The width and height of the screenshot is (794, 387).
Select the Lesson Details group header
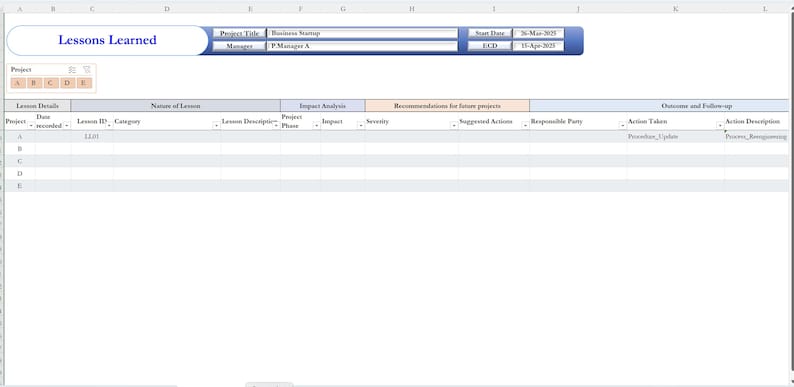pos(37,106)
